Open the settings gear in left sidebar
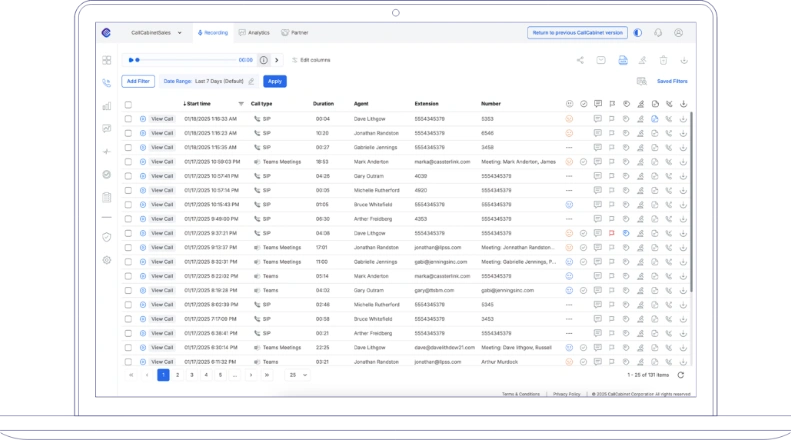 click(x=107, y=260)
